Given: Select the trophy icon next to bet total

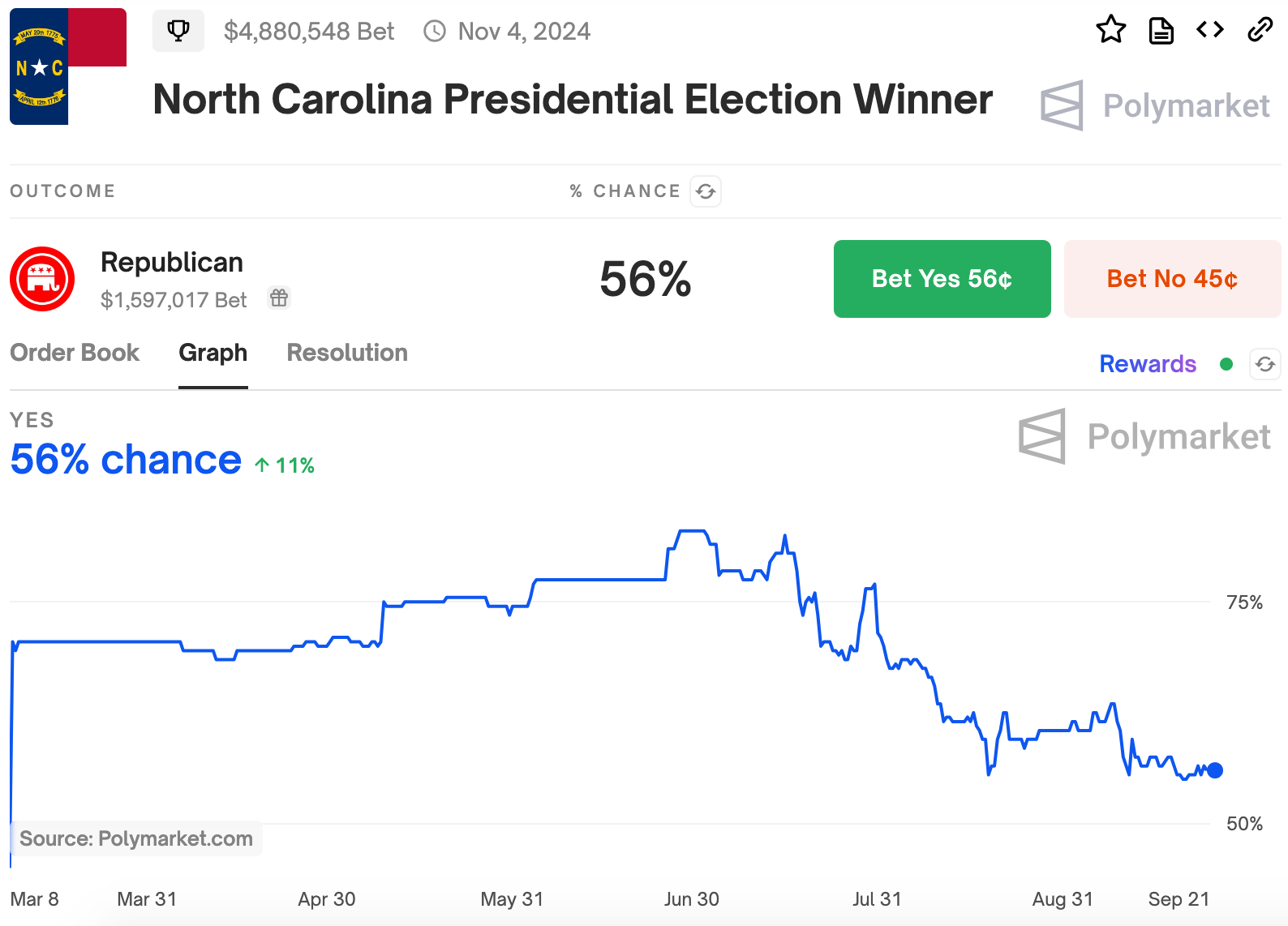Looking at the screenshot, I should pos(178,30).
